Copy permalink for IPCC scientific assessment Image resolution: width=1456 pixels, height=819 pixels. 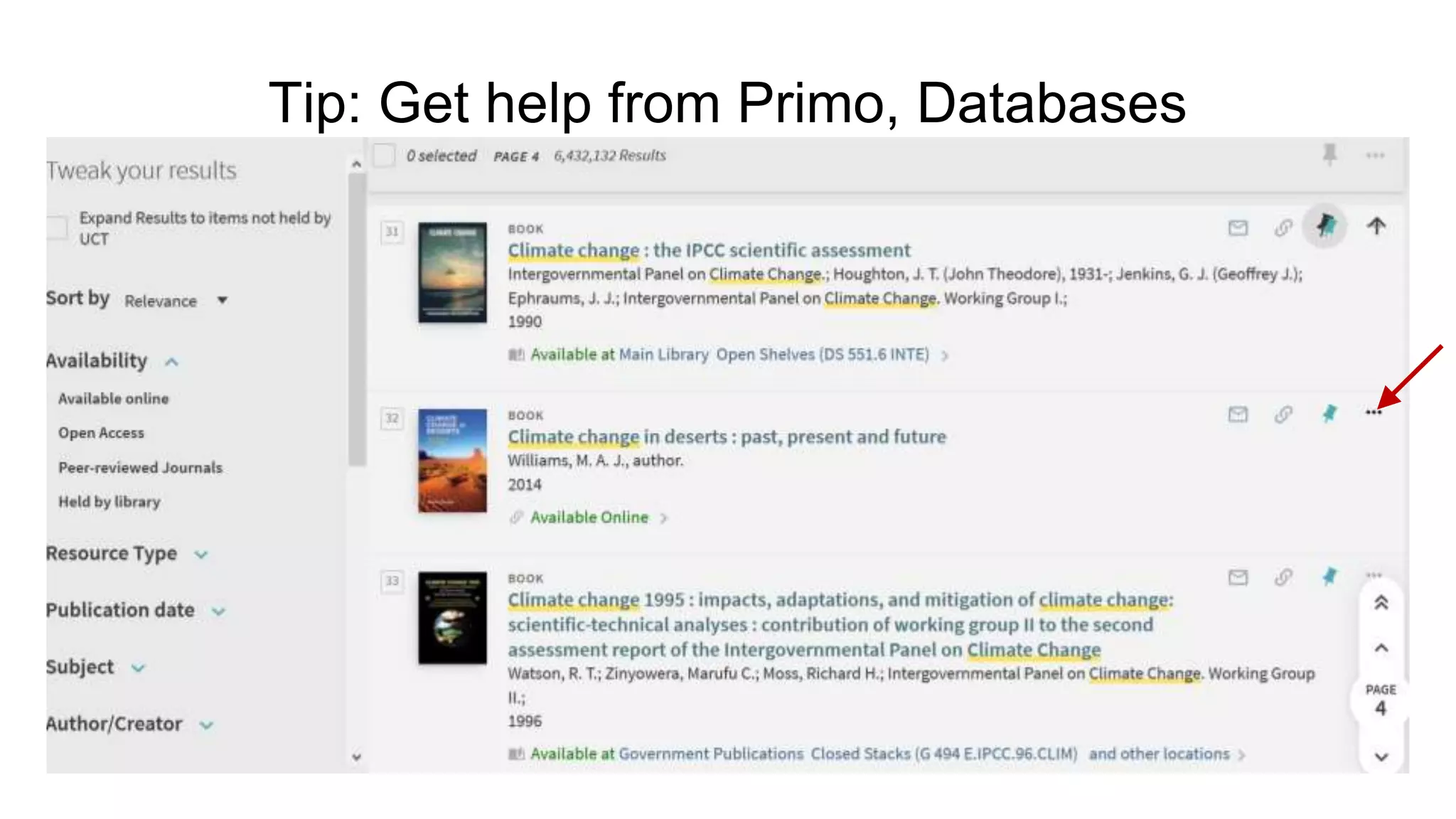1283,227
